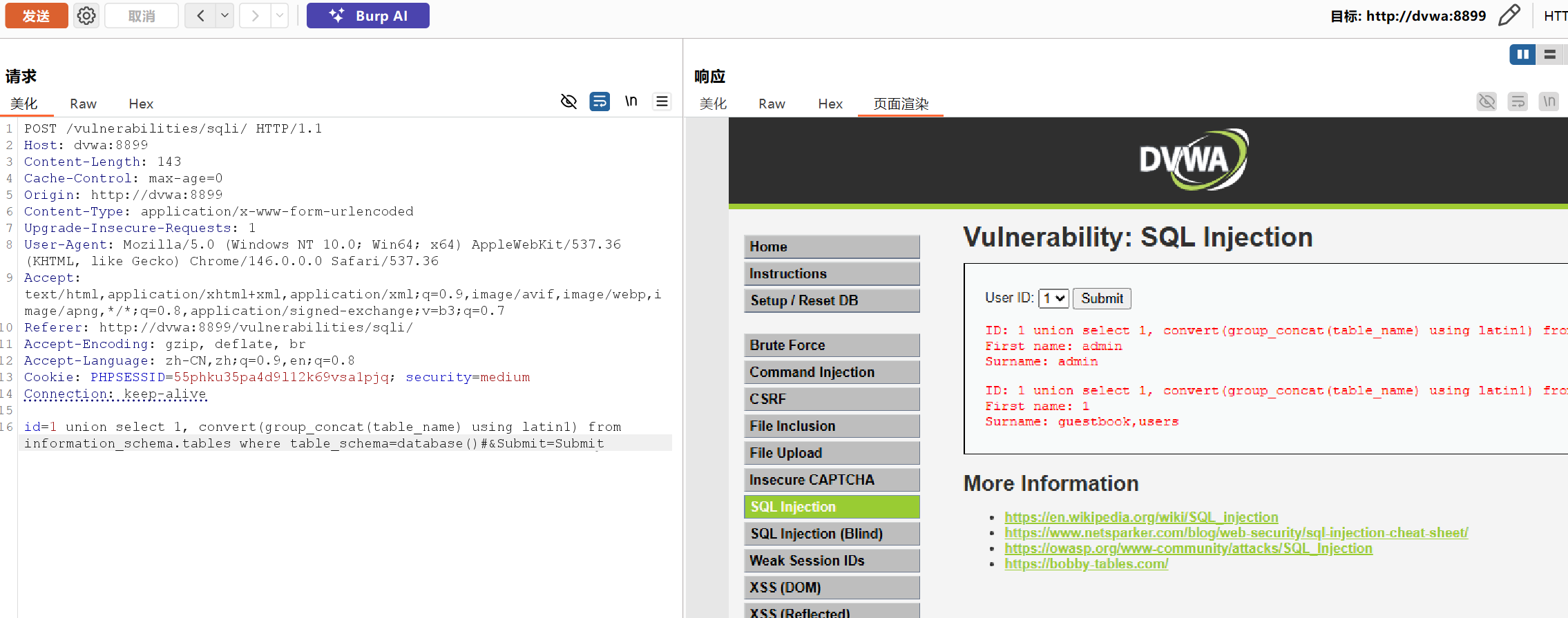Open netsparker sql-injection-cheat-sheet link
This screenshot has height=618, width=1568.
pyautogui.click(x=1236, y=532)
